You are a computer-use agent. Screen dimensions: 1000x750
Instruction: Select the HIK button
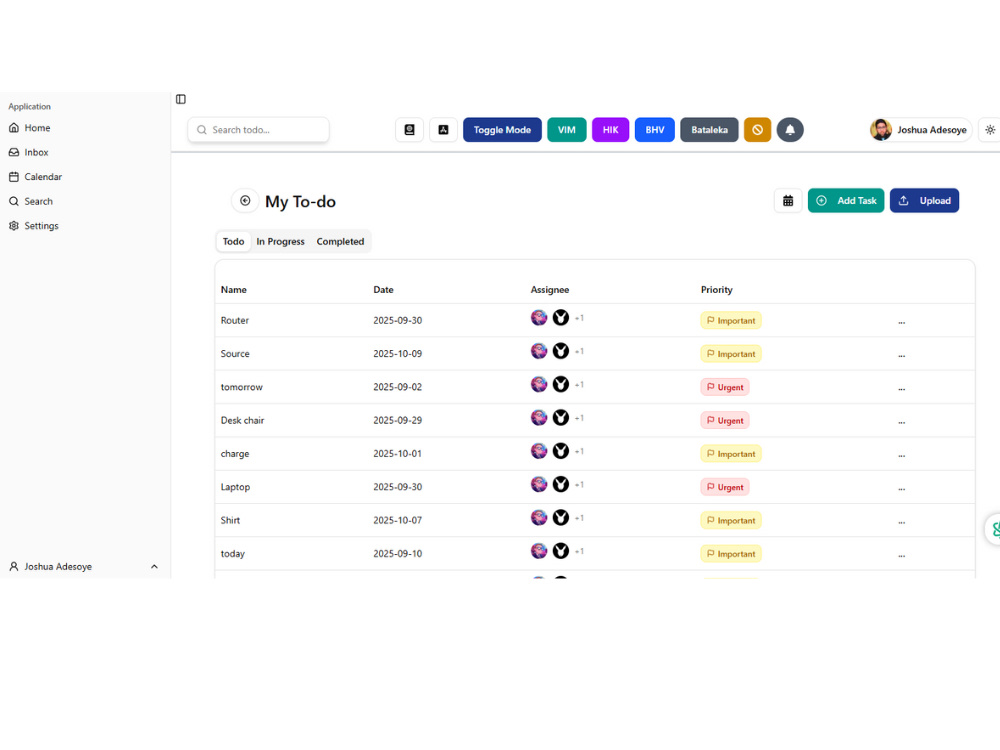point(610,129)
